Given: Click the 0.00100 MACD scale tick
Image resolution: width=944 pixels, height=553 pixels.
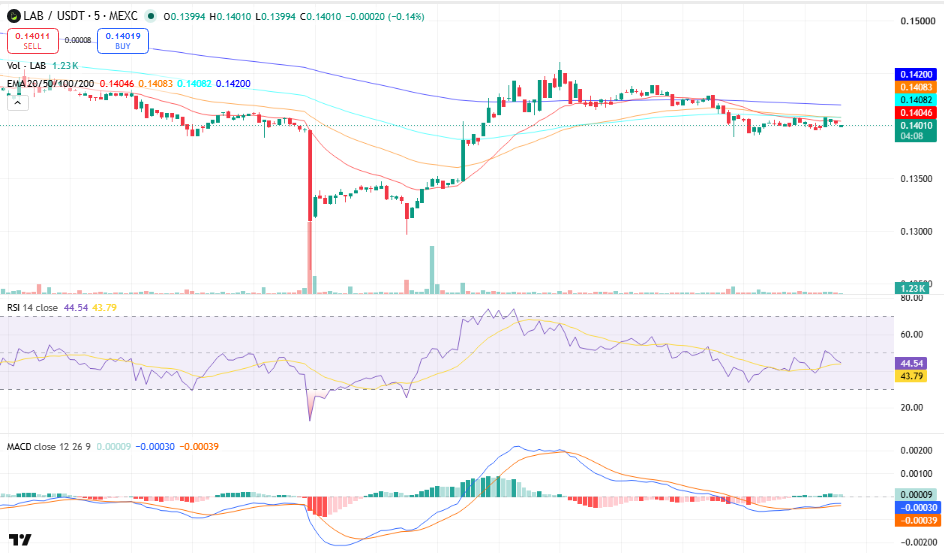Looking at the screenshot, I should coord(916,474).
